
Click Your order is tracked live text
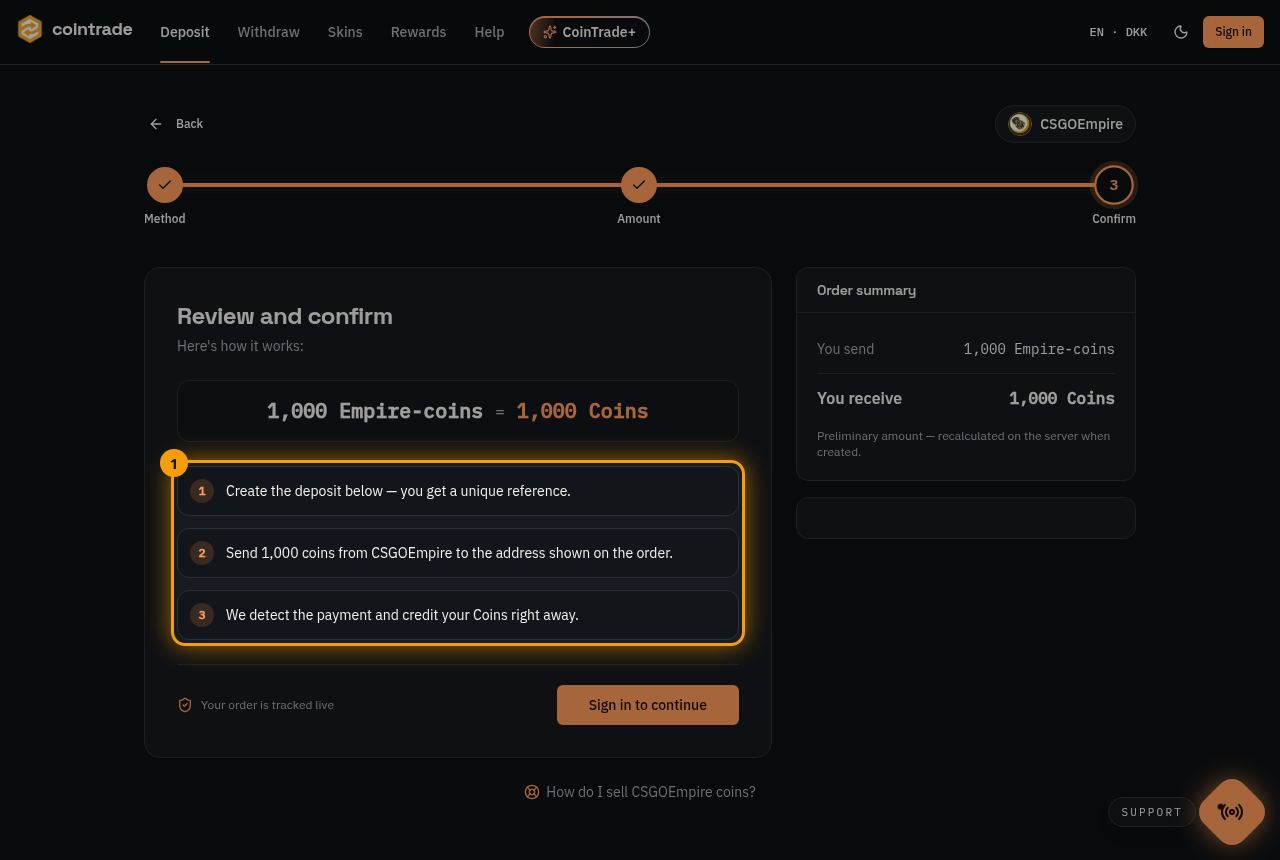coord(267,705)
